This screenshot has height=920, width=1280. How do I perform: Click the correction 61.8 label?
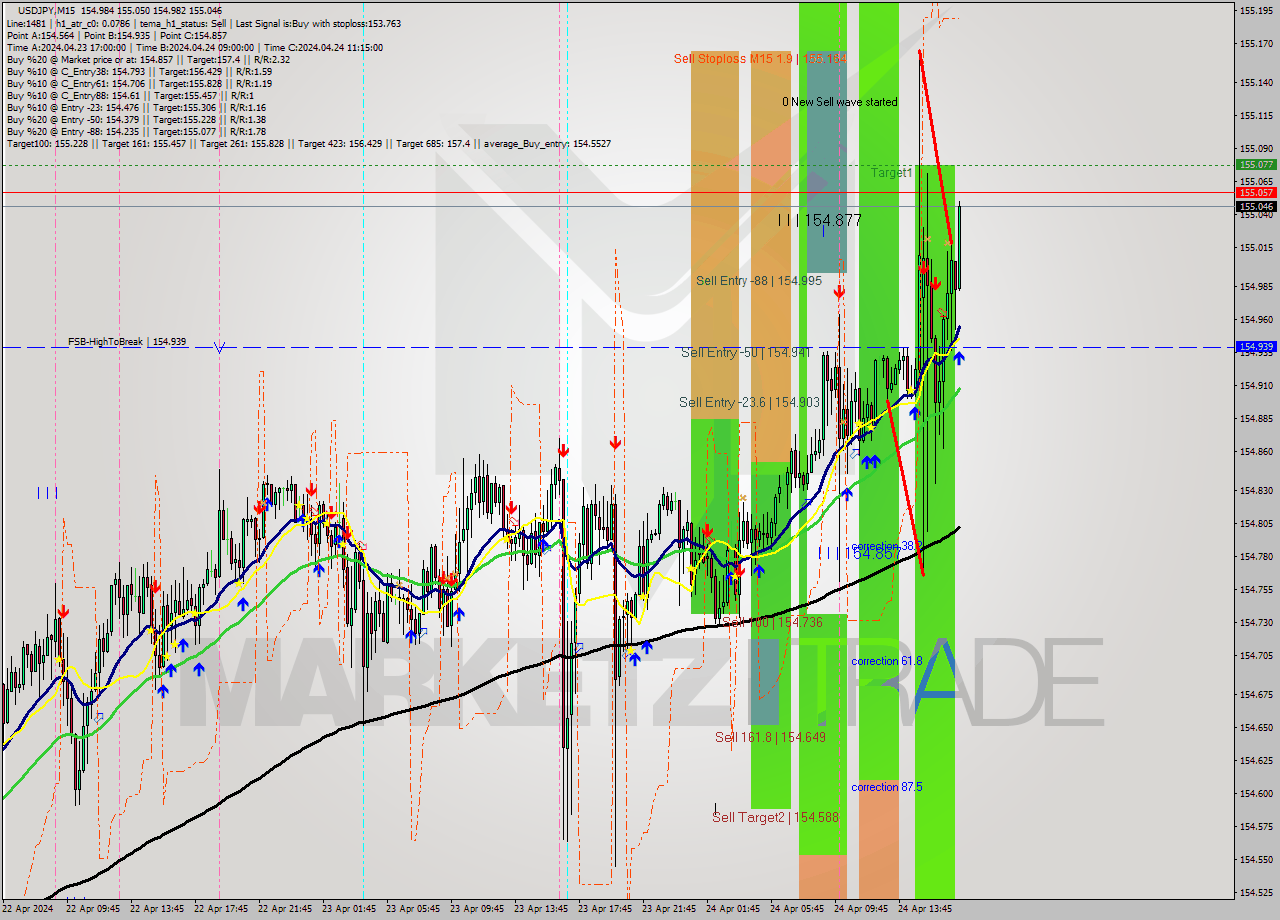coord(887,661)
